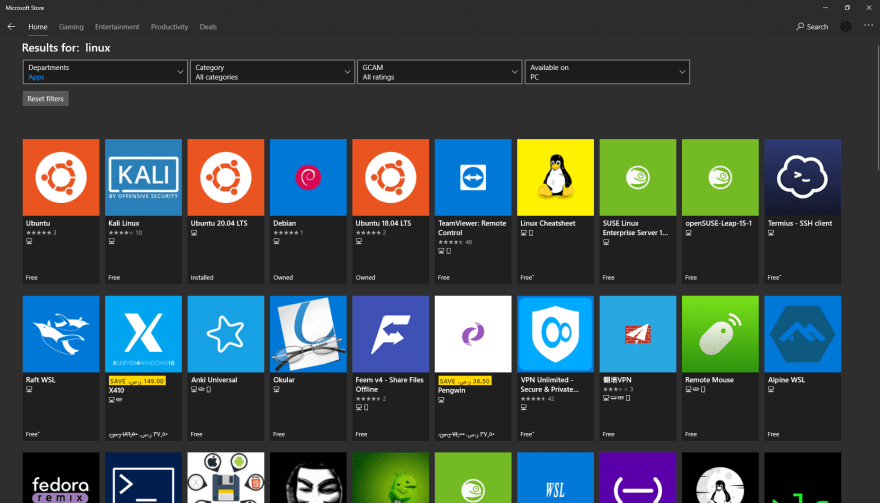
Task: Open the Okular app tile
Action: (x=308, y=368)
